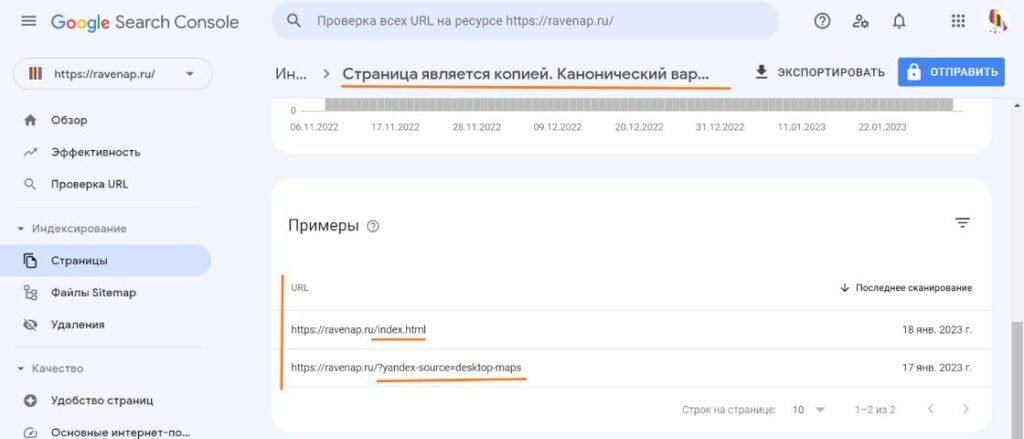Select row https://ravenap.ru/index.html
Image resolution: width=1024 pixels, height=439 pixels.
click(632, 330)
